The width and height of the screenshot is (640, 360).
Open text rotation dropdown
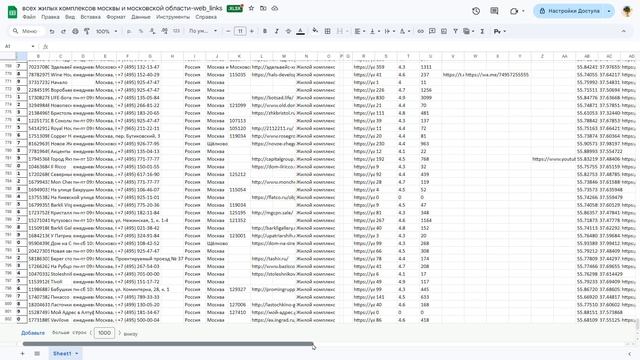click(x=404, y=31)
